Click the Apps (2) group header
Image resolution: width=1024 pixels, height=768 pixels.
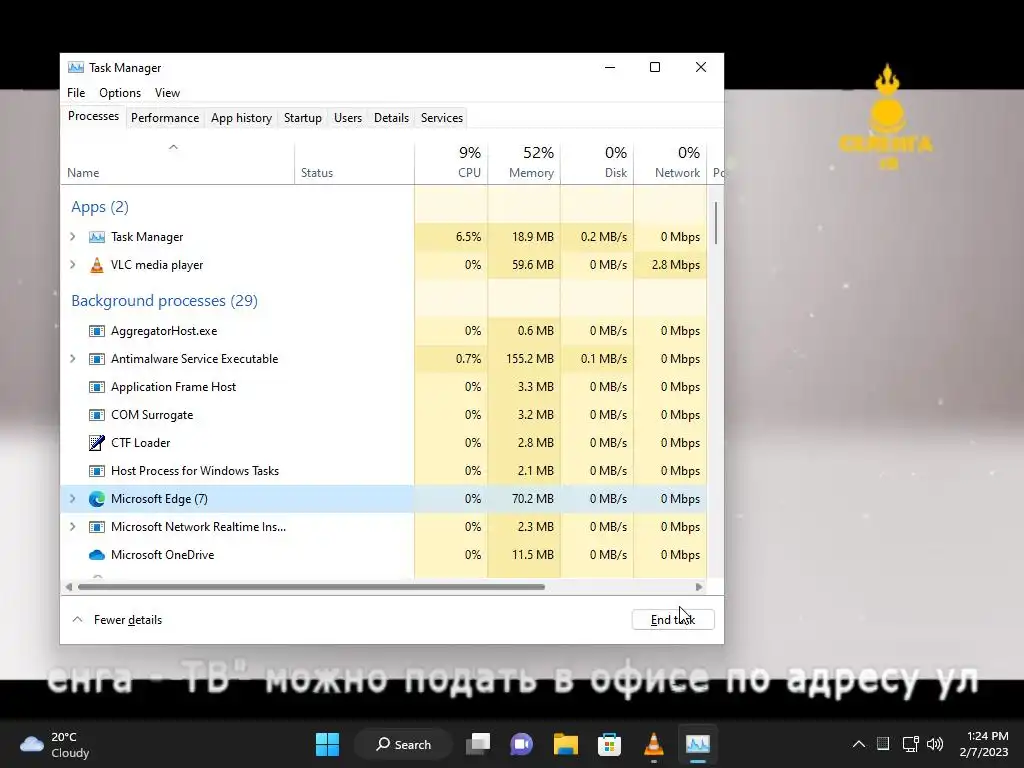pyautogui.click(x=100, y=207)
